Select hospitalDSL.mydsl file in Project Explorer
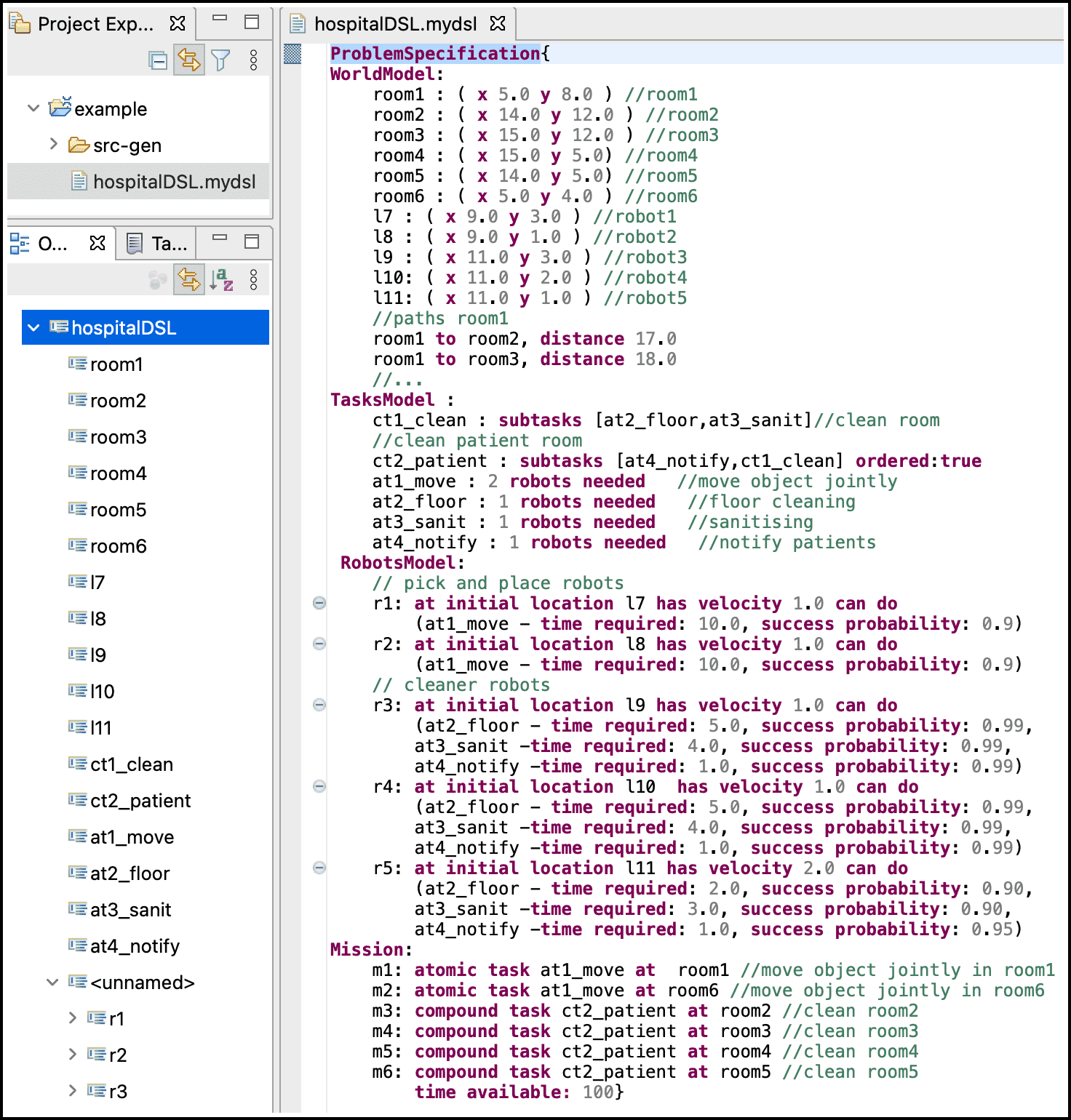 pyautogui.click(x=174, y=182)
